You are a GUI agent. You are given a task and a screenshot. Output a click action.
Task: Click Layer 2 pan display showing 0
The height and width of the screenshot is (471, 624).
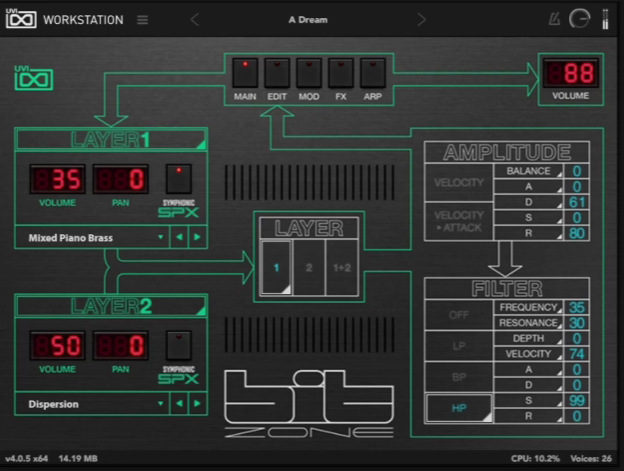pyautogui.click(x=121, y=345)
